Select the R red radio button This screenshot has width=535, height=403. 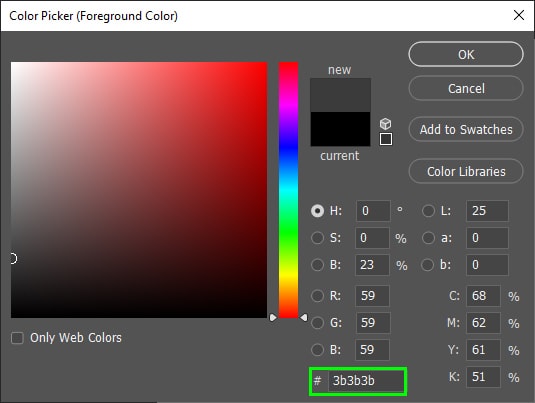317,296
